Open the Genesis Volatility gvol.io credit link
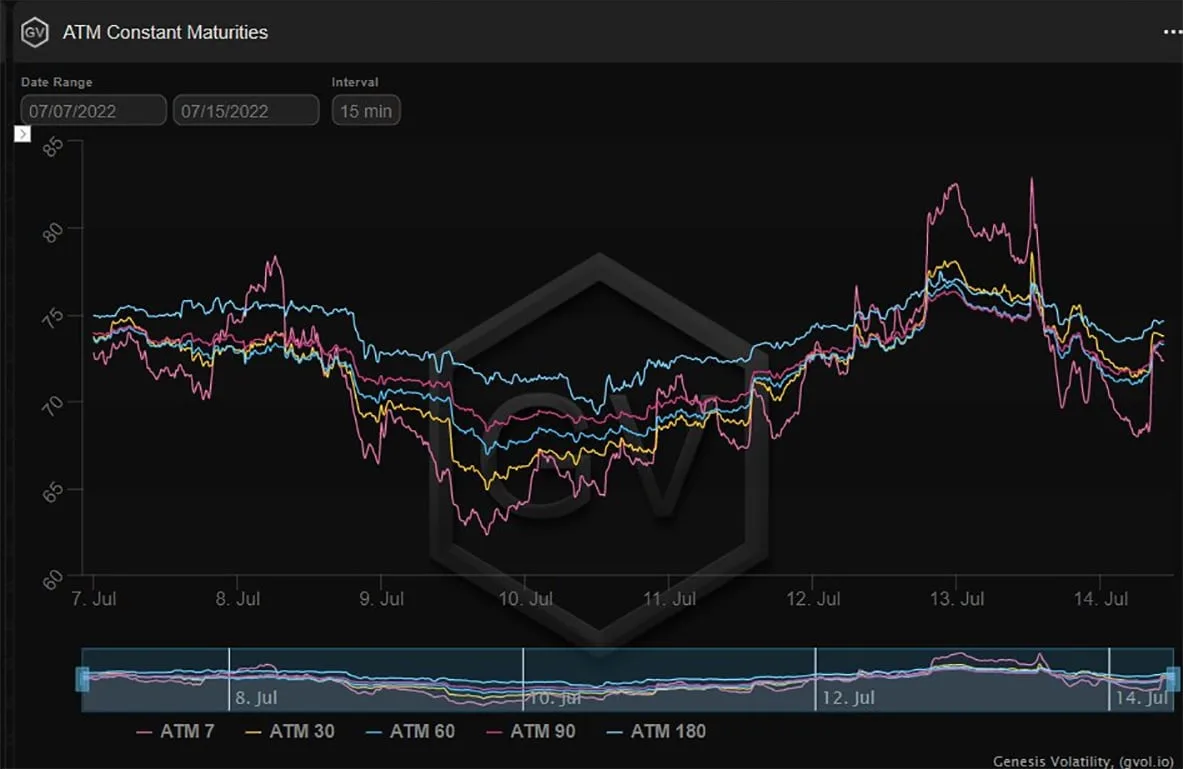The image size is (1183, 769). click(x=1083, y=761)
